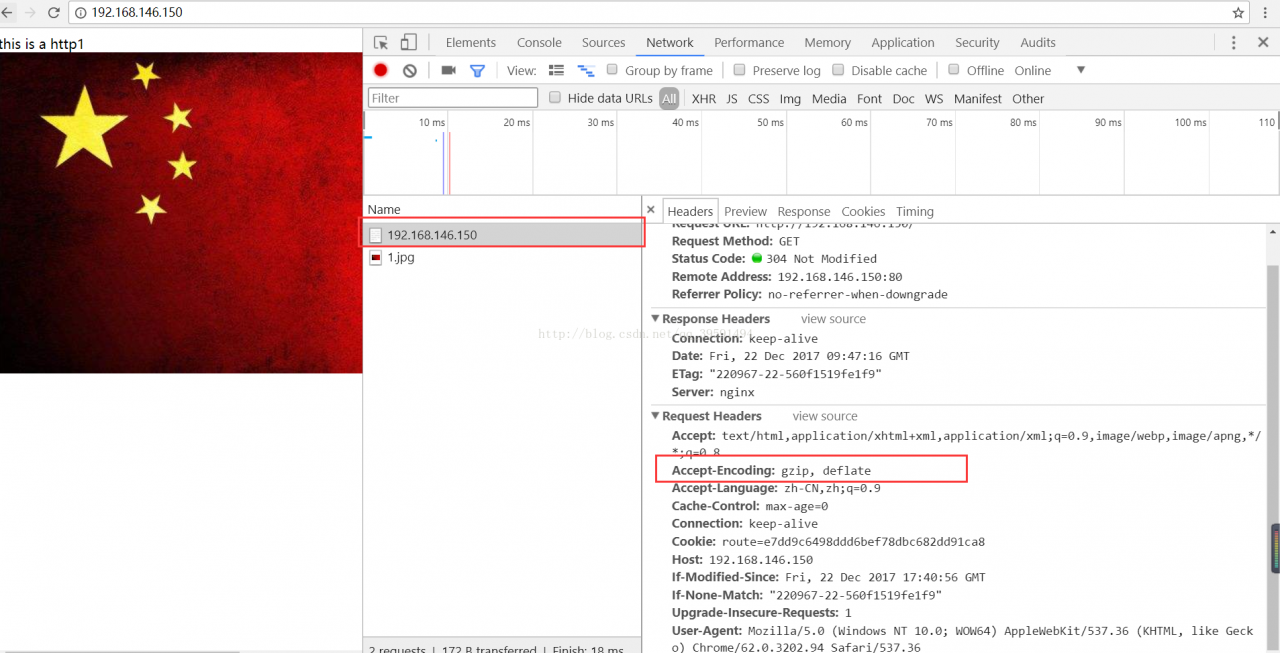Collapse the Response Headers section
Image resolution: width=1280 pixels, height=653 pixels.
pyautogui.click(x=655, y=318)
